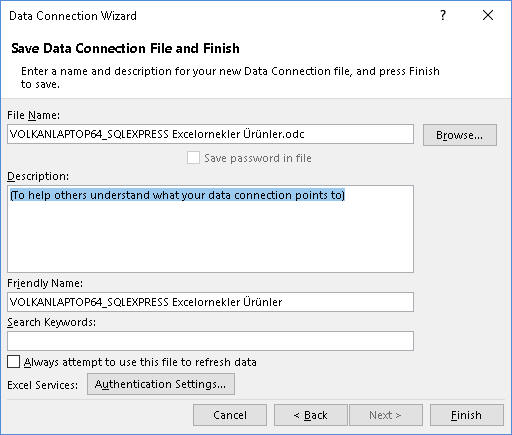Click the Browse button
The height and width of the screenshot is (435, 512).
[x=460, y=135]
